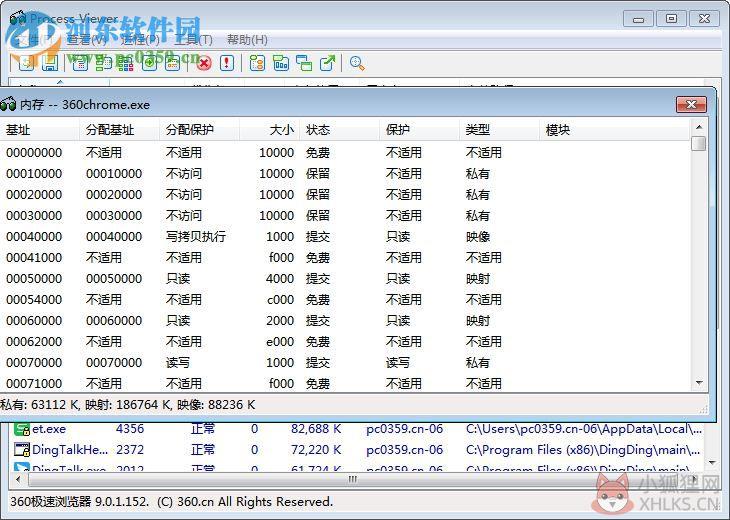Click the memory summary status bar text
This screenshot has width=730, height=520.
pos(127,405)
